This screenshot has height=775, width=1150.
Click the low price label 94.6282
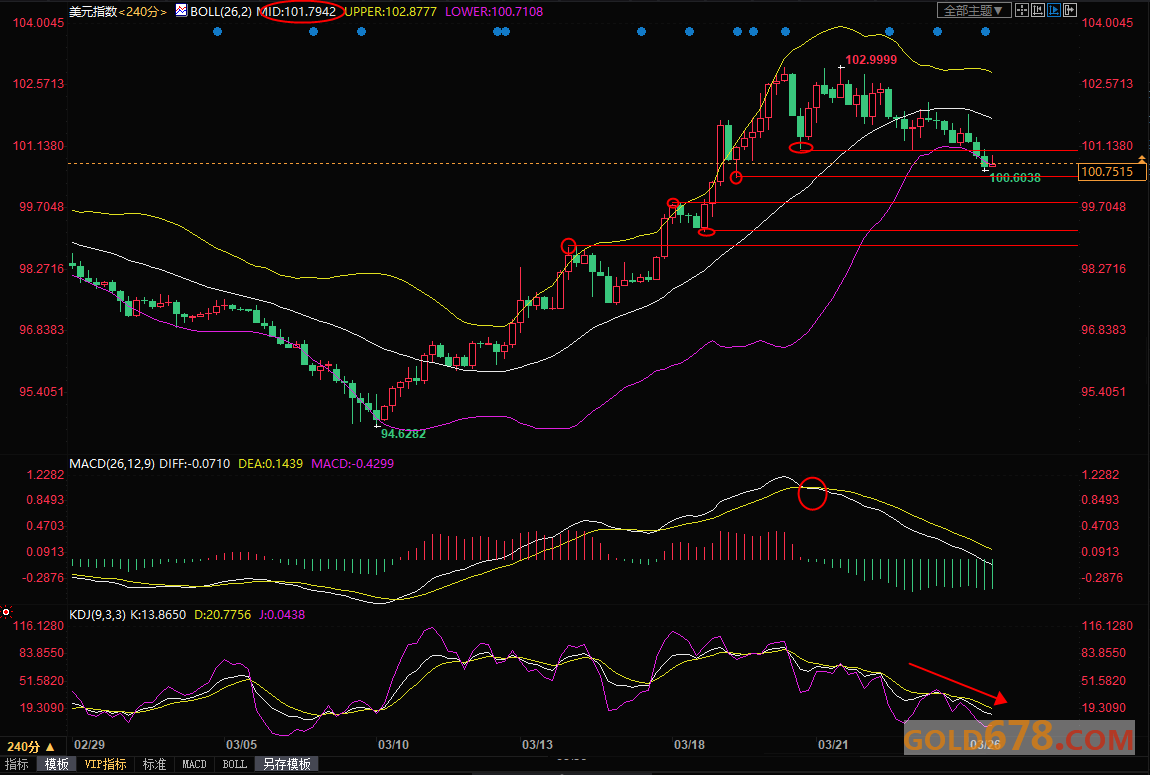(x=403, y=433)
